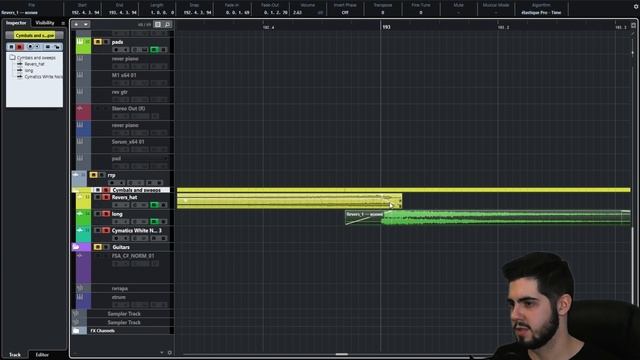Select the Serum_x64 01 track
The height and width of the screenshot is (360, 640).
tap(128, 142)
